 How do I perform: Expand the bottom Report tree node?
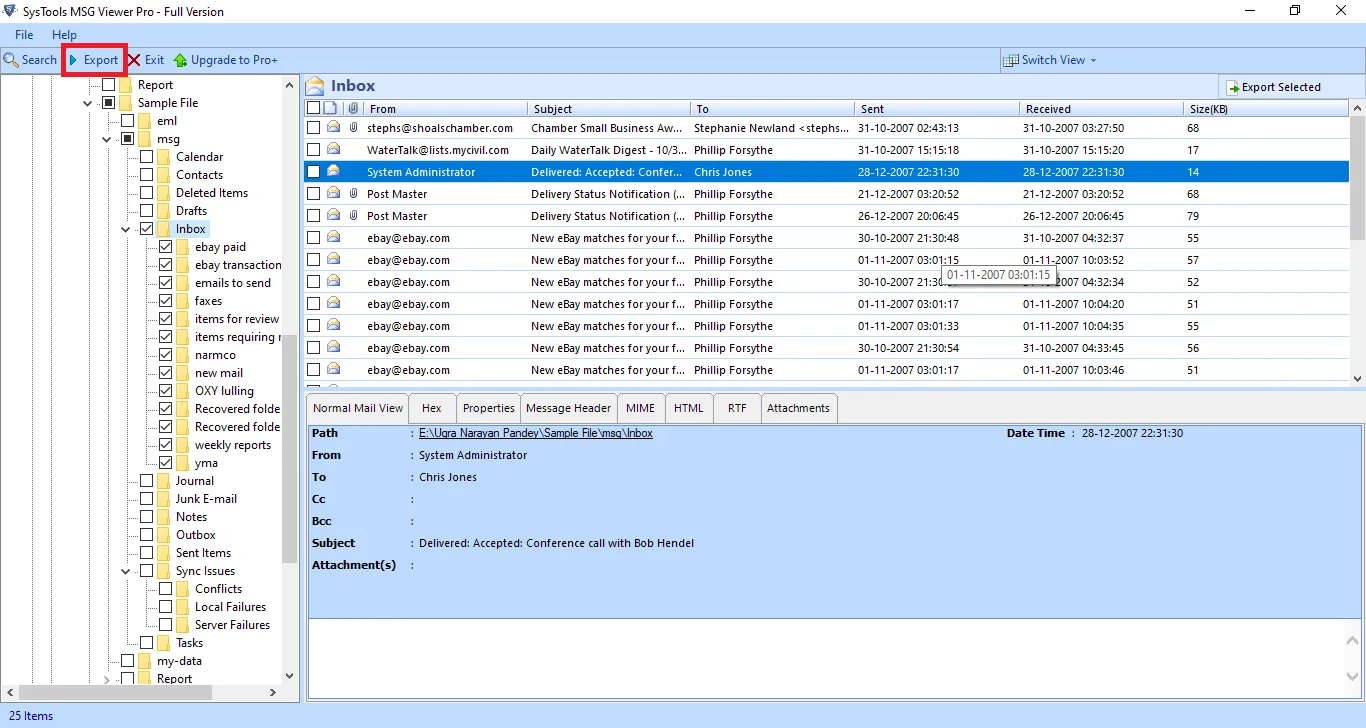[108, 679]
